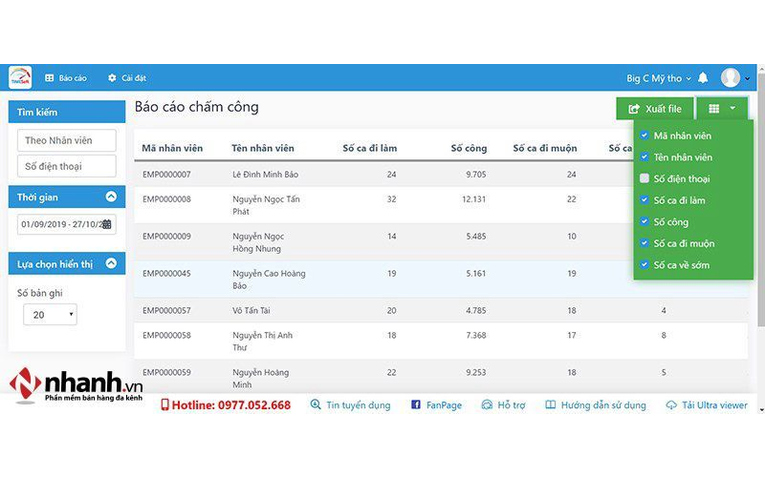Expand the arrow next to user avatar
This screenshot has width=765, height=478.
click(x=747, y=79)
